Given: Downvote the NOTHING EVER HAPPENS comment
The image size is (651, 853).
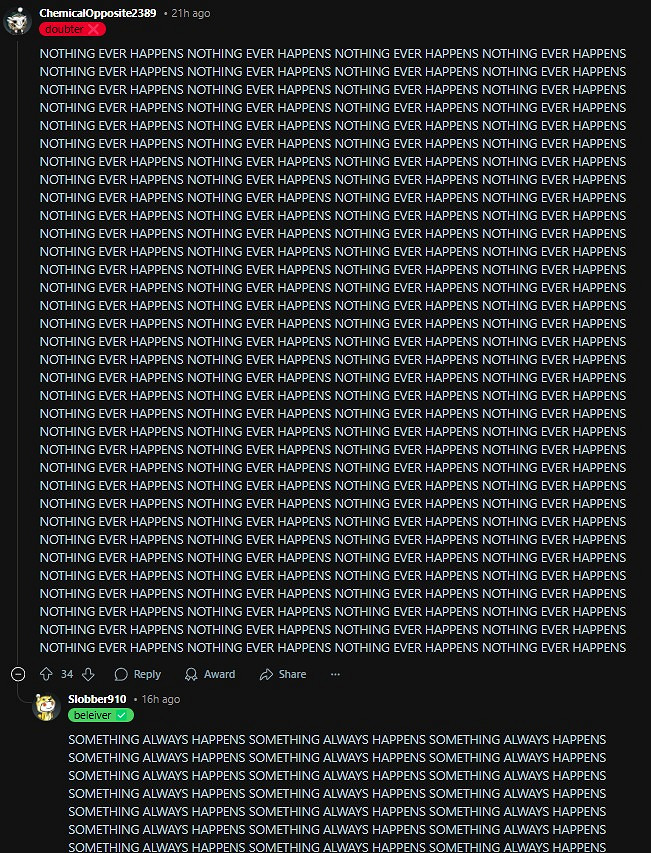Looking at the screenshot, I should click(x=88, y=675).
